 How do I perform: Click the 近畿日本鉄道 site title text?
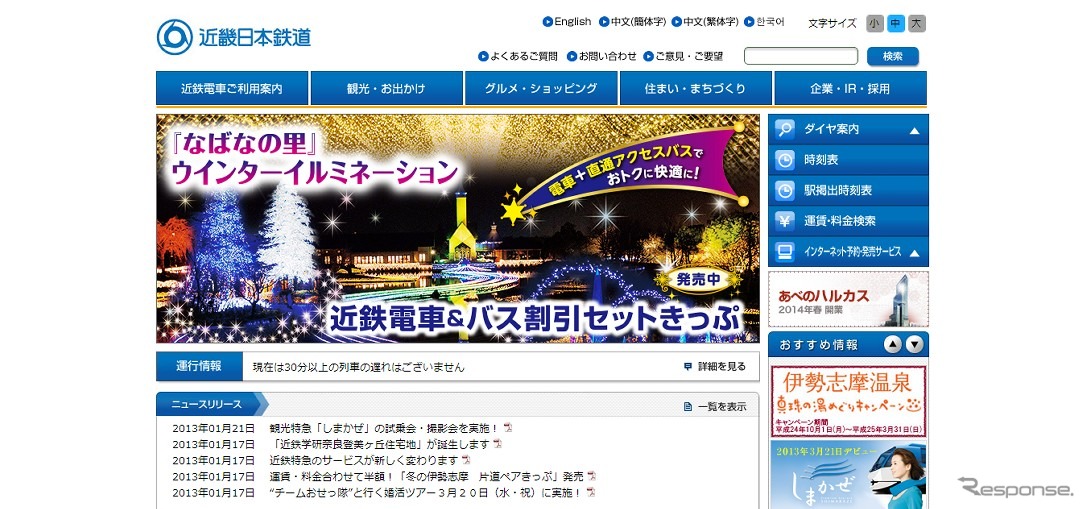point(255,37)
